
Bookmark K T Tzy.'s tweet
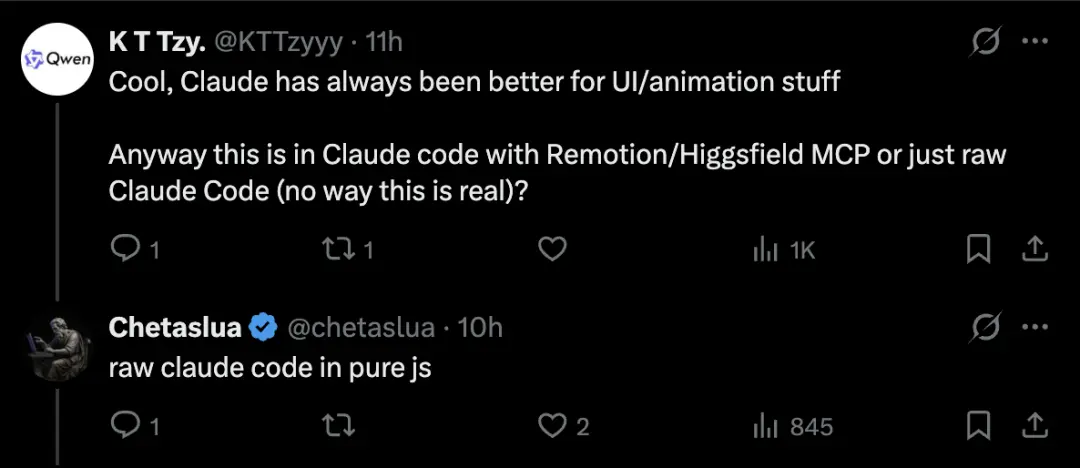coord(979,250)
